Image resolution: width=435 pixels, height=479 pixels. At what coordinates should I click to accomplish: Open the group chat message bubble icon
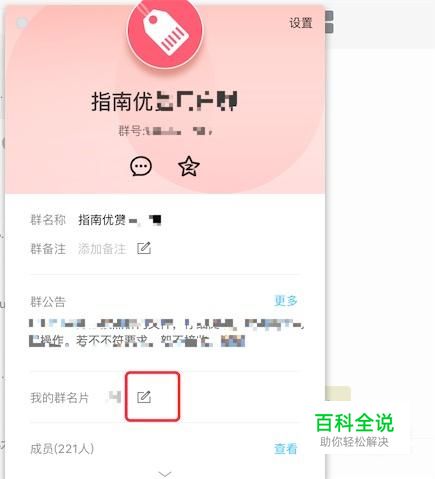pyautogui.click(x=141, y=166)
